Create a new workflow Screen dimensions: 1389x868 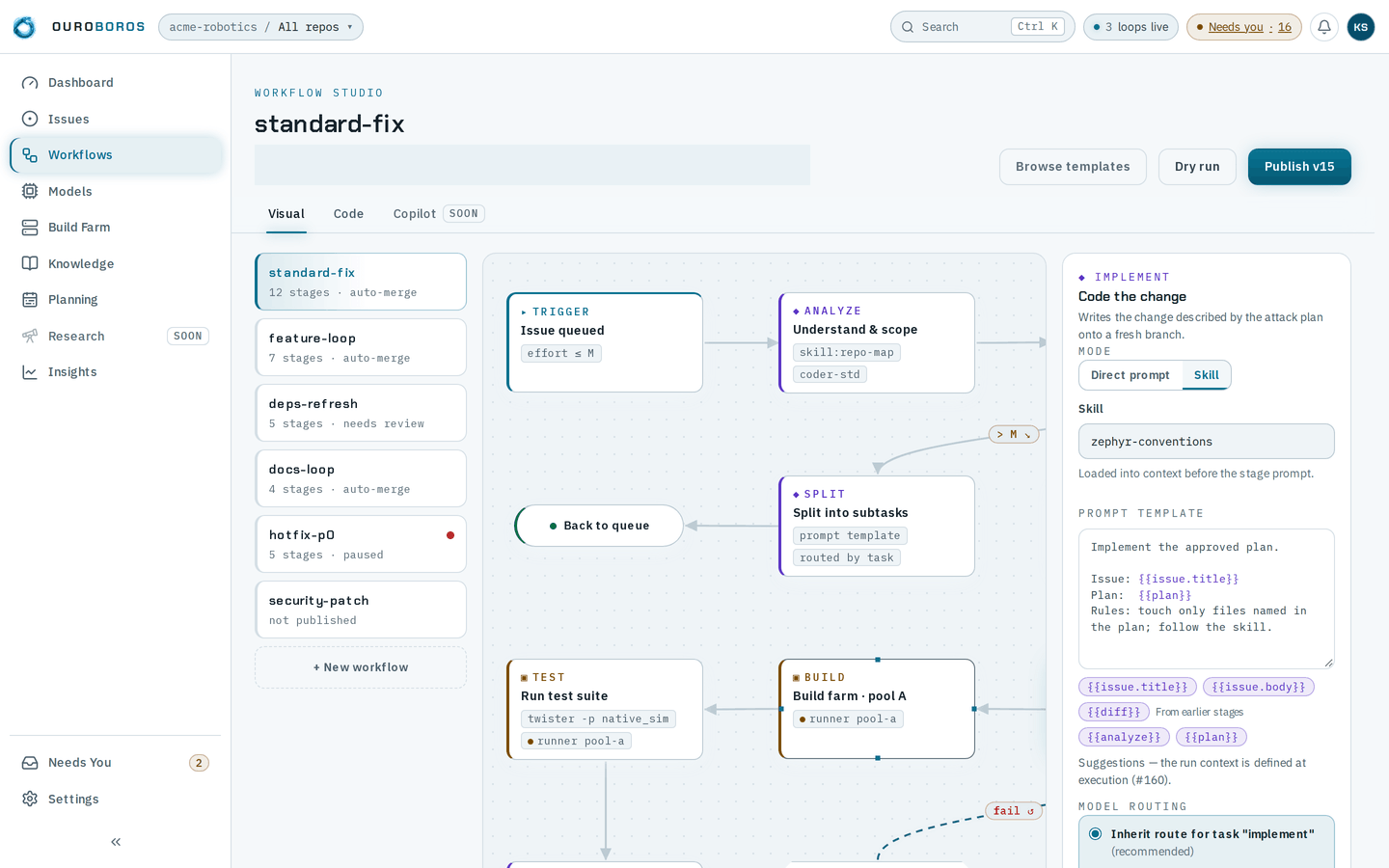coord(361,667)
